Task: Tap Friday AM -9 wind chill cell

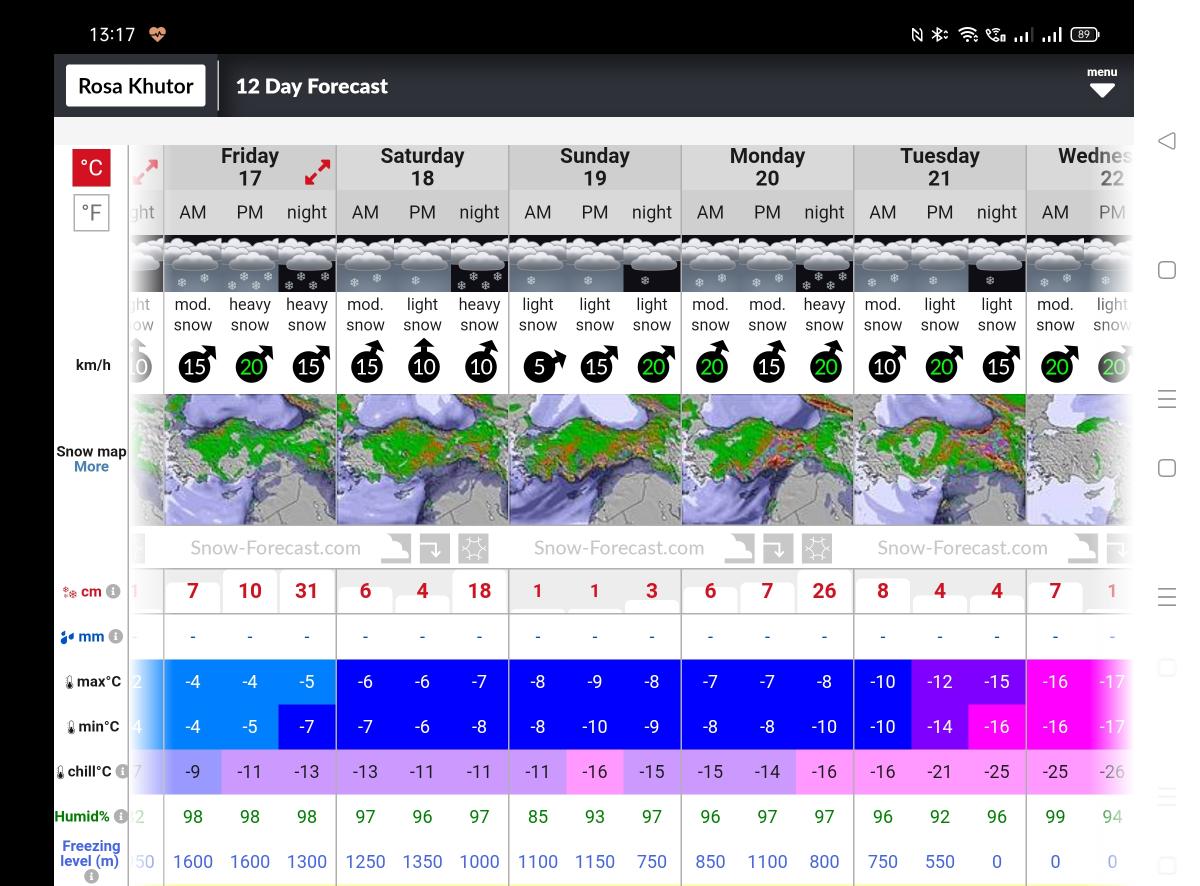Action: [193, 772]
